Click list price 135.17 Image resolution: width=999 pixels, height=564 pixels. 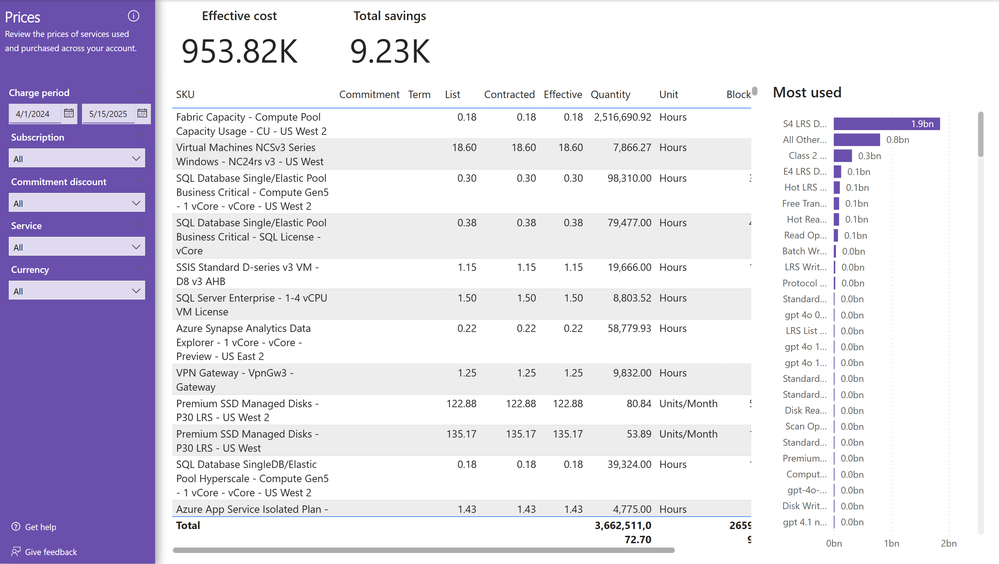point(461,434)
